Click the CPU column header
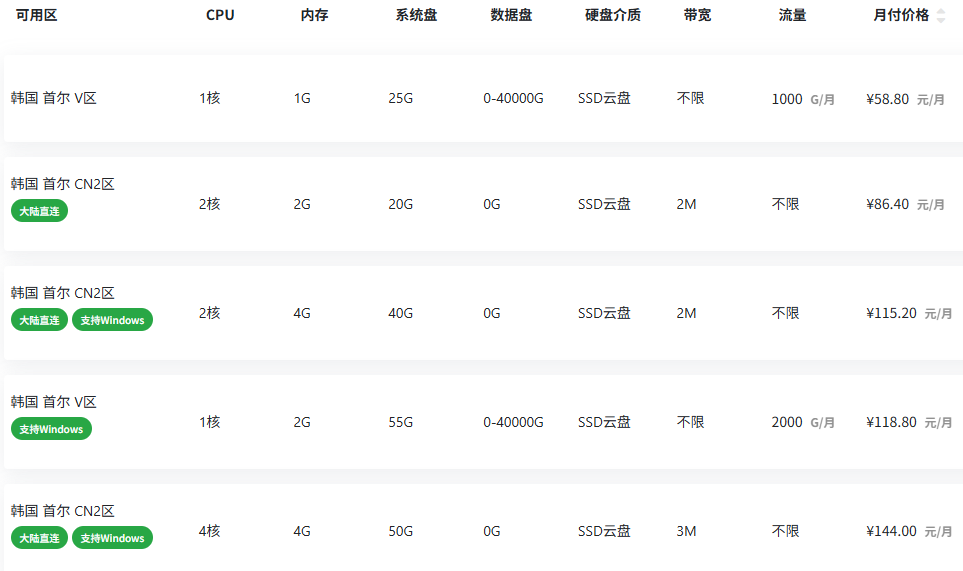The width and height of the screenshot is (963, 571). point(219,16)
